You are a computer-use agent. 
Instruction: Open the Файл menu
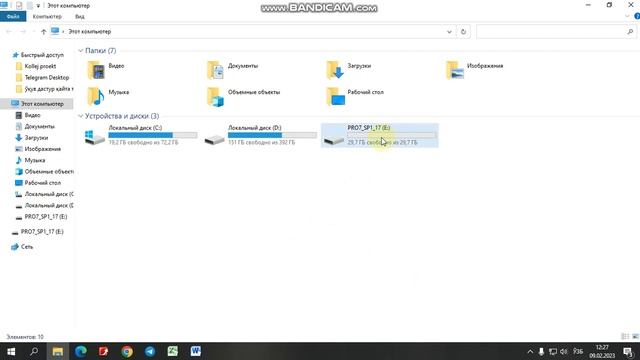coord(13,16)
